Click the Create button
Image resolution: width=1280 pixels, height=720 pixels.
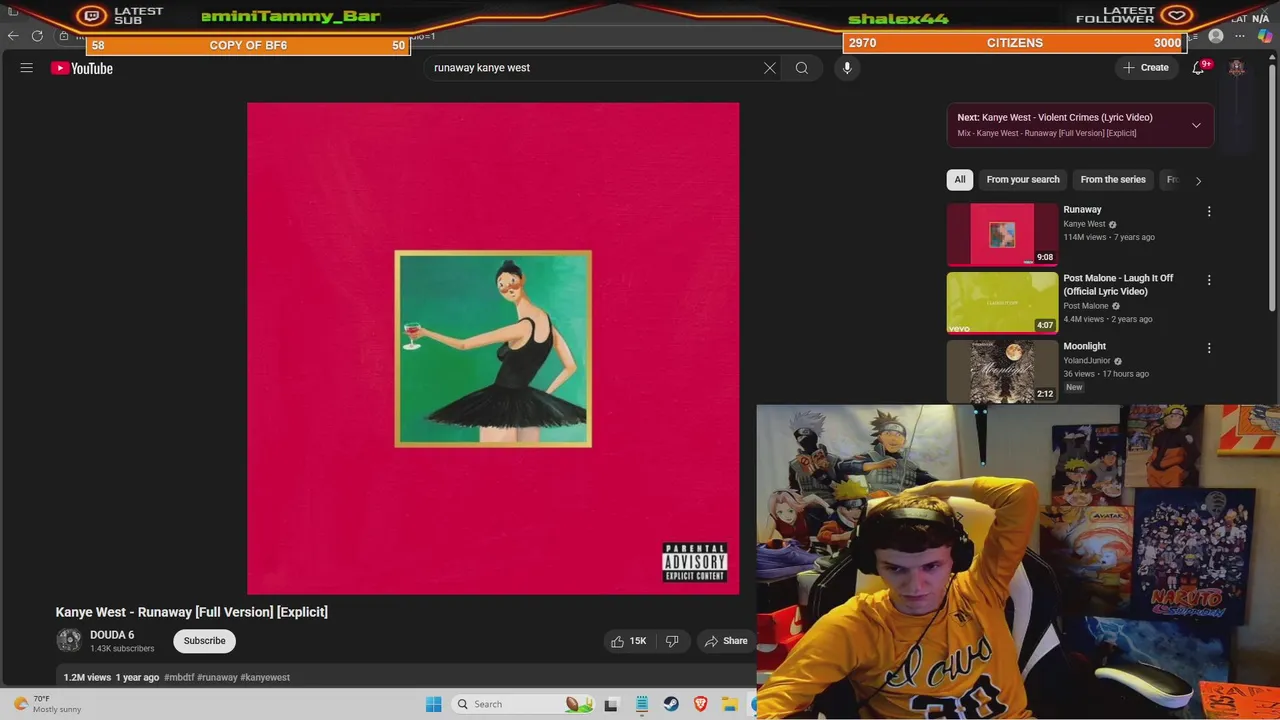click(1145, 68)
